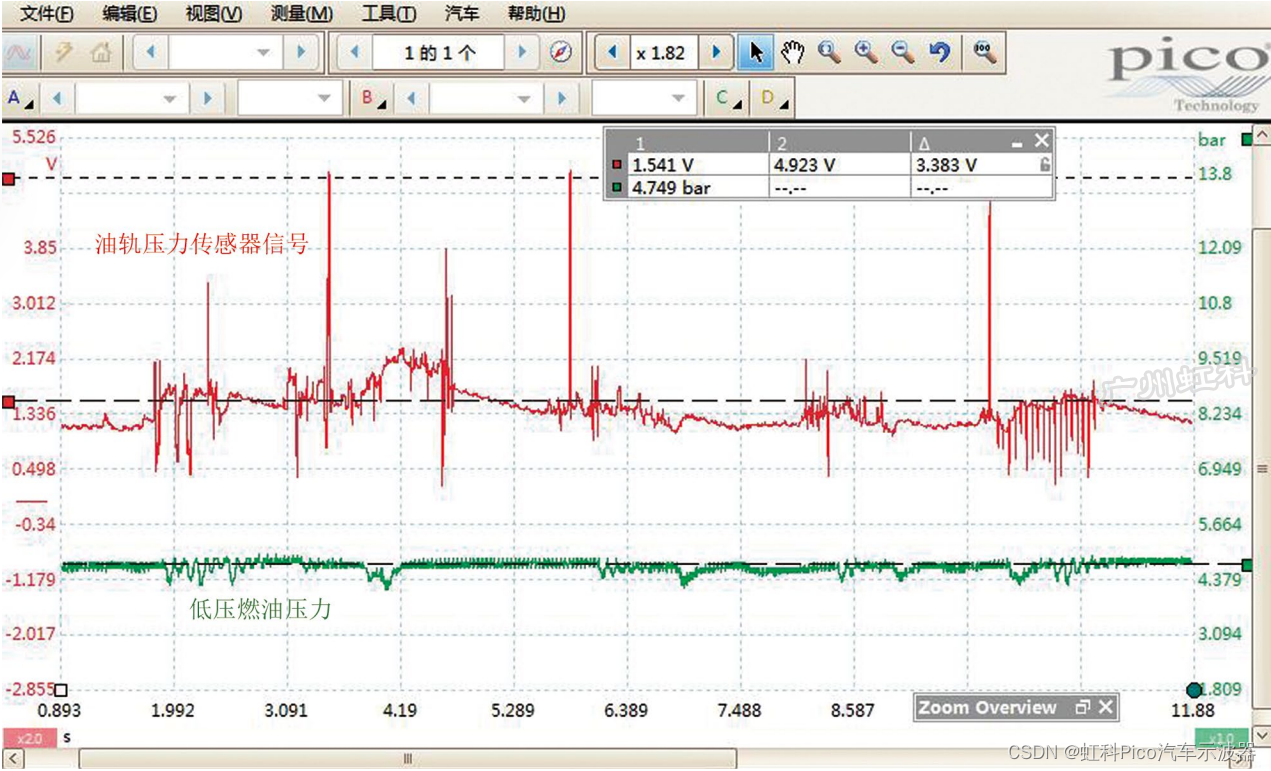1271x771 pixels.
Task: Step timebase to next value
Action: pyautogui.click(x=299, y=52)
